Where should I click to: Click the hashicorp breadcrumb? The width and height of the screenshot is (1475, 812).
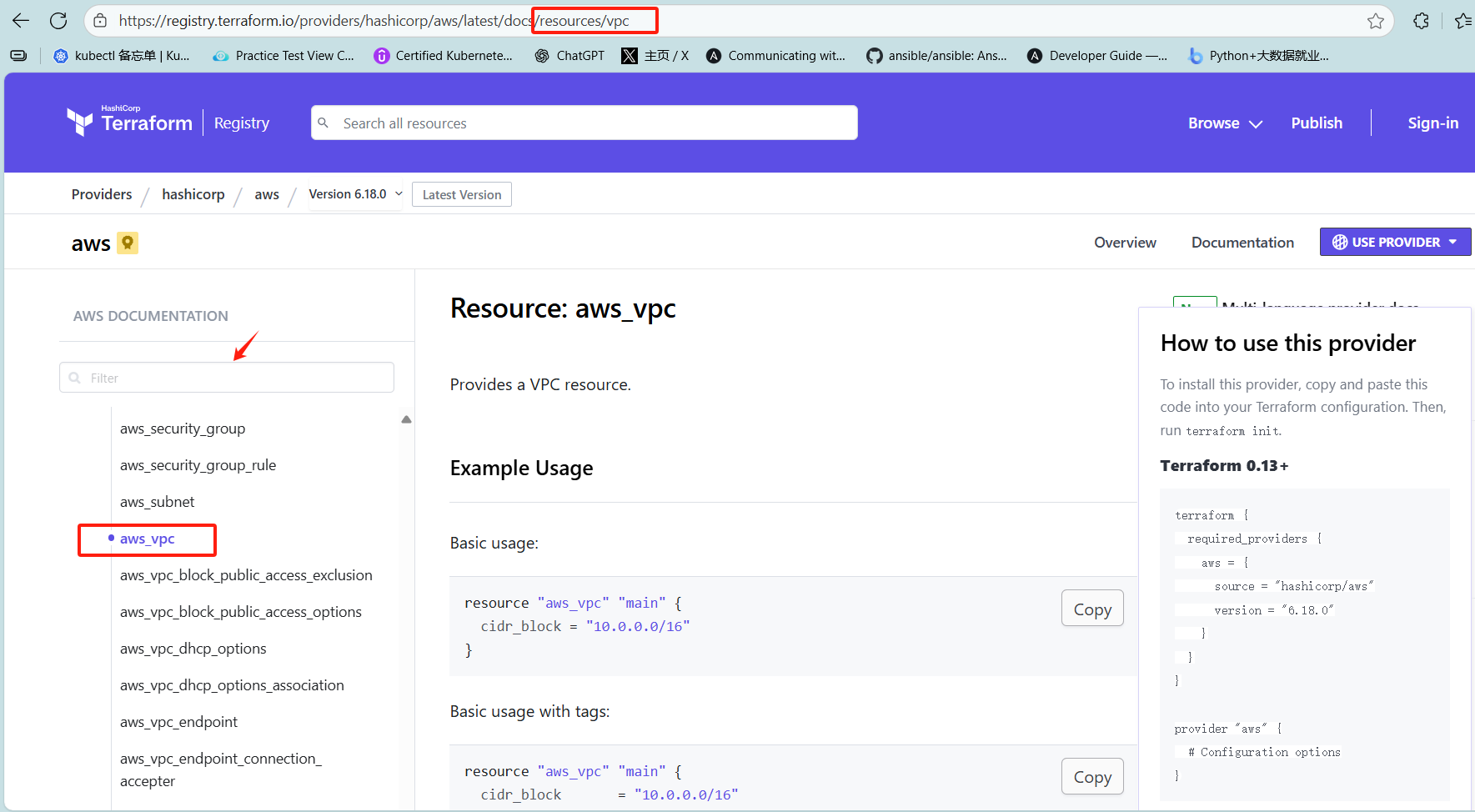pyautogui.click(x=193, y=194)
